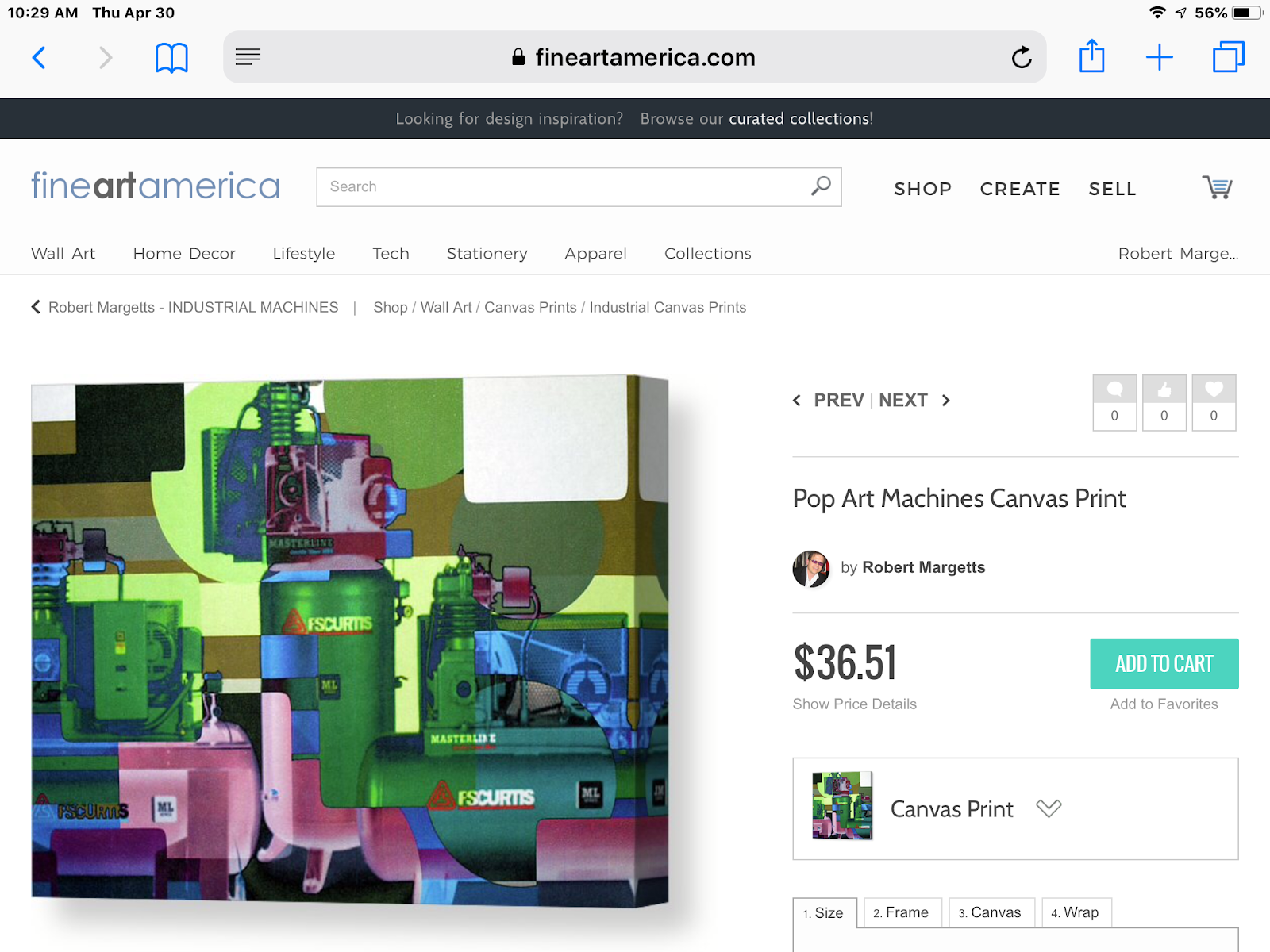
Task: Click the fineartamerica logo
Action: [156, 186]
